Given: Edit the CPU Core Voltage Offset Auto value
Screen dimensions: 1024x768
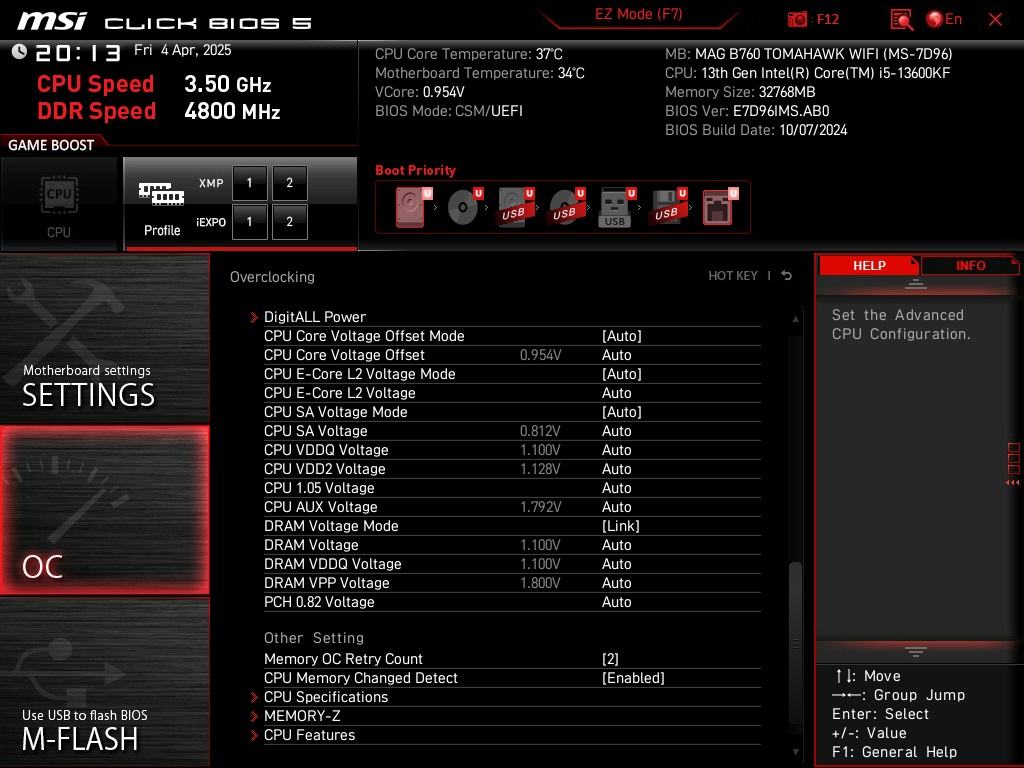Looking at the screenshot, I should coord(616,355).
